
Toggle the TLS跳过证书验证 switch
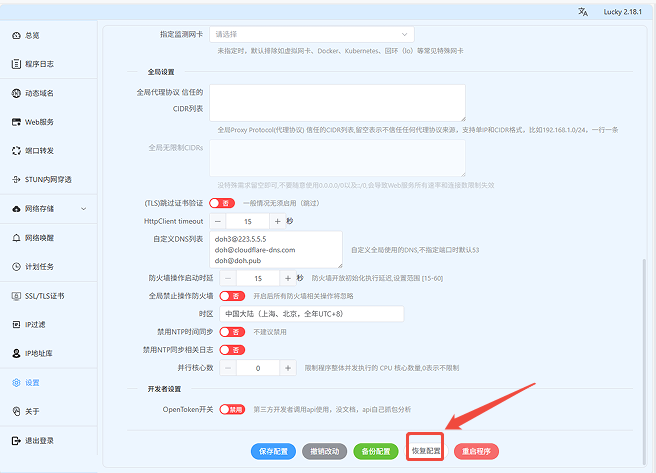click(231, 203)
